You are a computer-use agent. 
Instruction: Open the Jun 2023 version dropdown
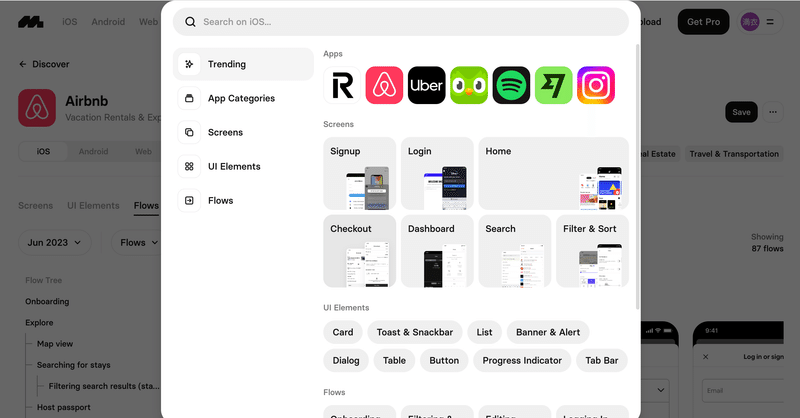[55, 242]
